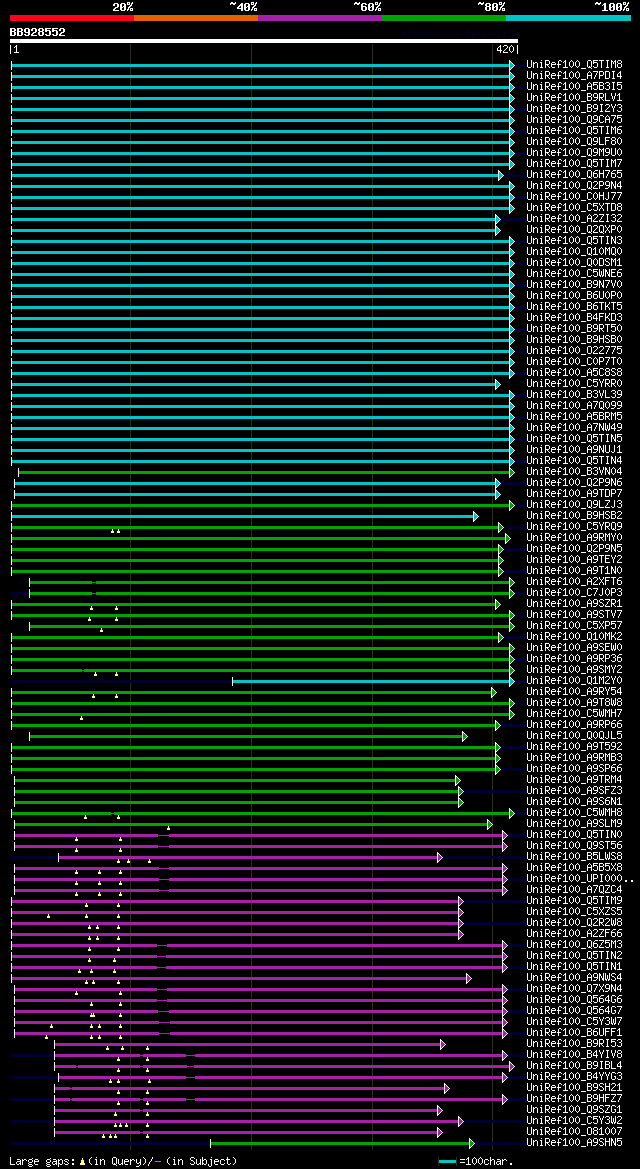Open the UniRef100_B6TKT5 hit
Image resolution: width=640 pixels, height=1169 pixels.
pyautogui.click(x=574, y=306)
